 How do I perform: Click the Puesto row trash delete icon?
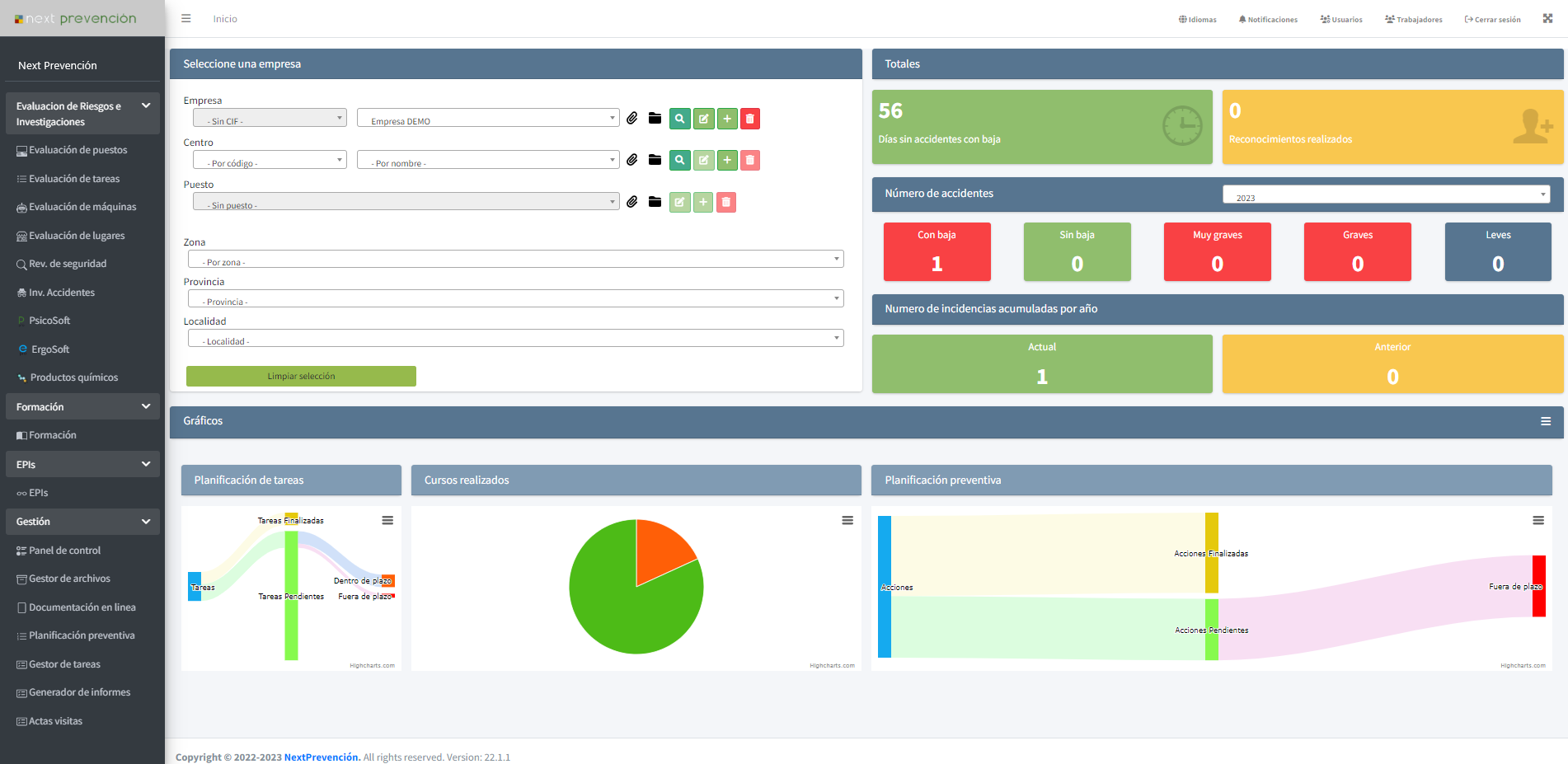coord(726,202)
